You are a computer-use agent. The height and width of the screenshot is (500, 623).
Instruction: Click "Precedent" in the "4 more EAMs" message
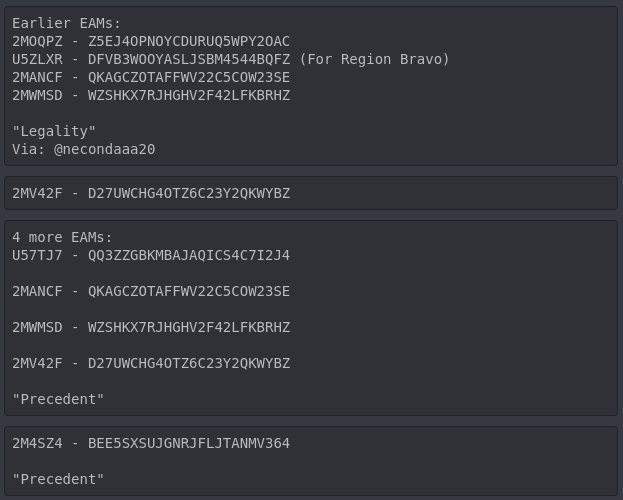click(x=58, y=399)
